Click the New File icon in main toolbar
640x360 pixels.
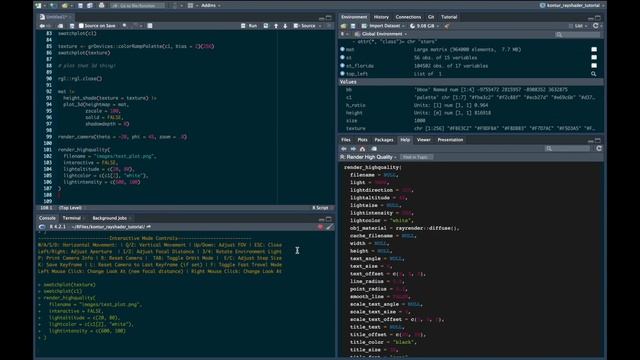(38, 5)
